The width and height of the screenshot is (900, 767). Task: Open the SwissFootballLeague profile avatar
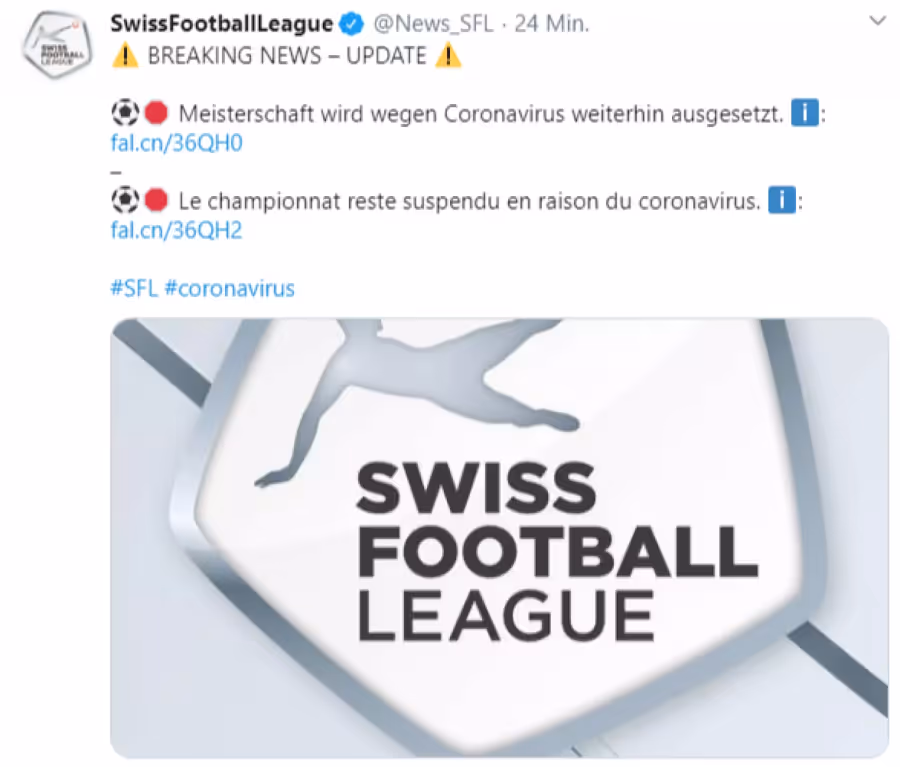coord(56,47)
